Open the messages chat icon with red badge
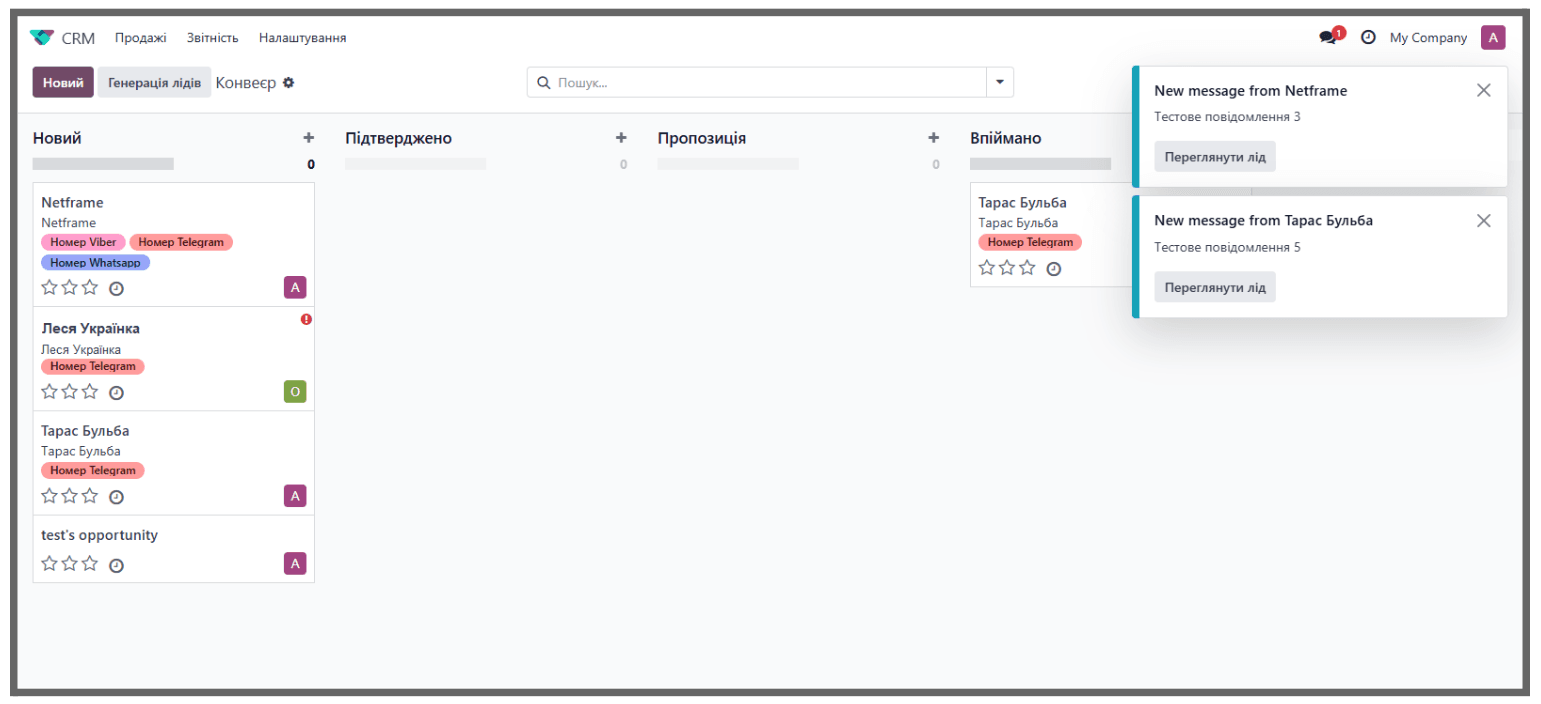Viewport: 1541px width, 704px height. 1330,37
